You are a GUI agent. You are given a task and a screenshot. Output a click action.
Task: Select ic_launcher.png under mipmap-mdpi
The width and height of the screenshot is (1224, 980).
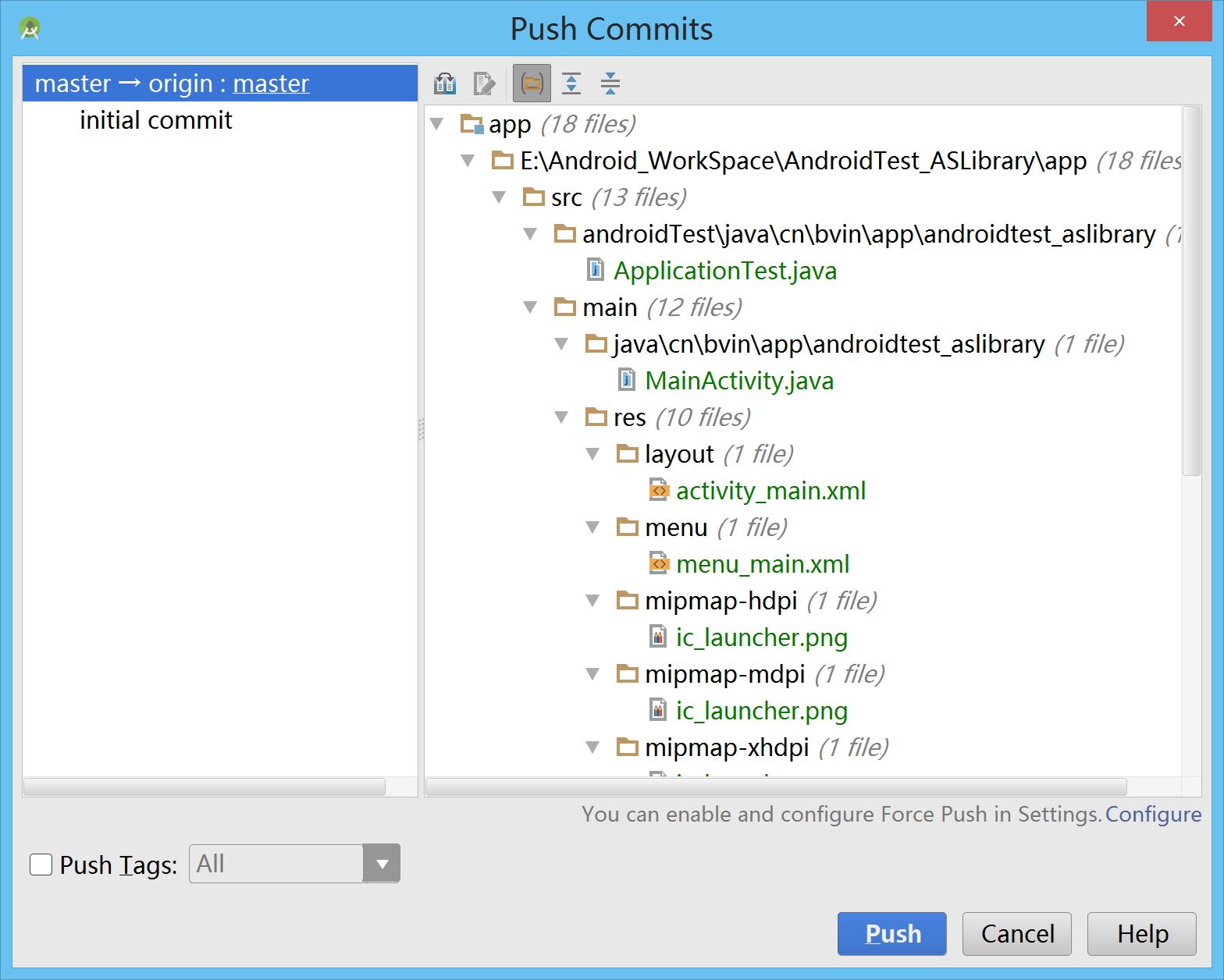click(762, 710)
